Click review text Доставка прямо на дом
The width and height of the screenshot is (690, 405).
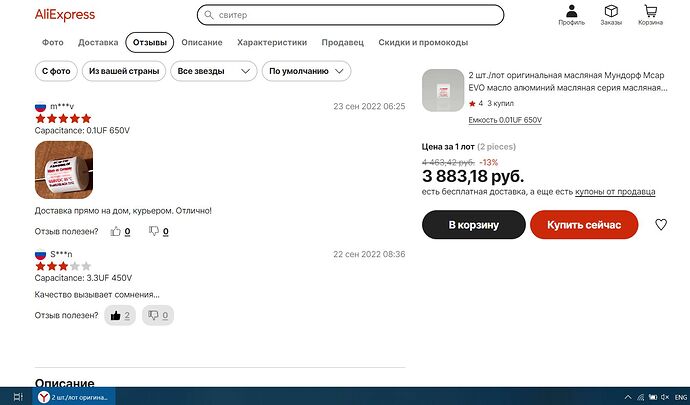point(123,211)
